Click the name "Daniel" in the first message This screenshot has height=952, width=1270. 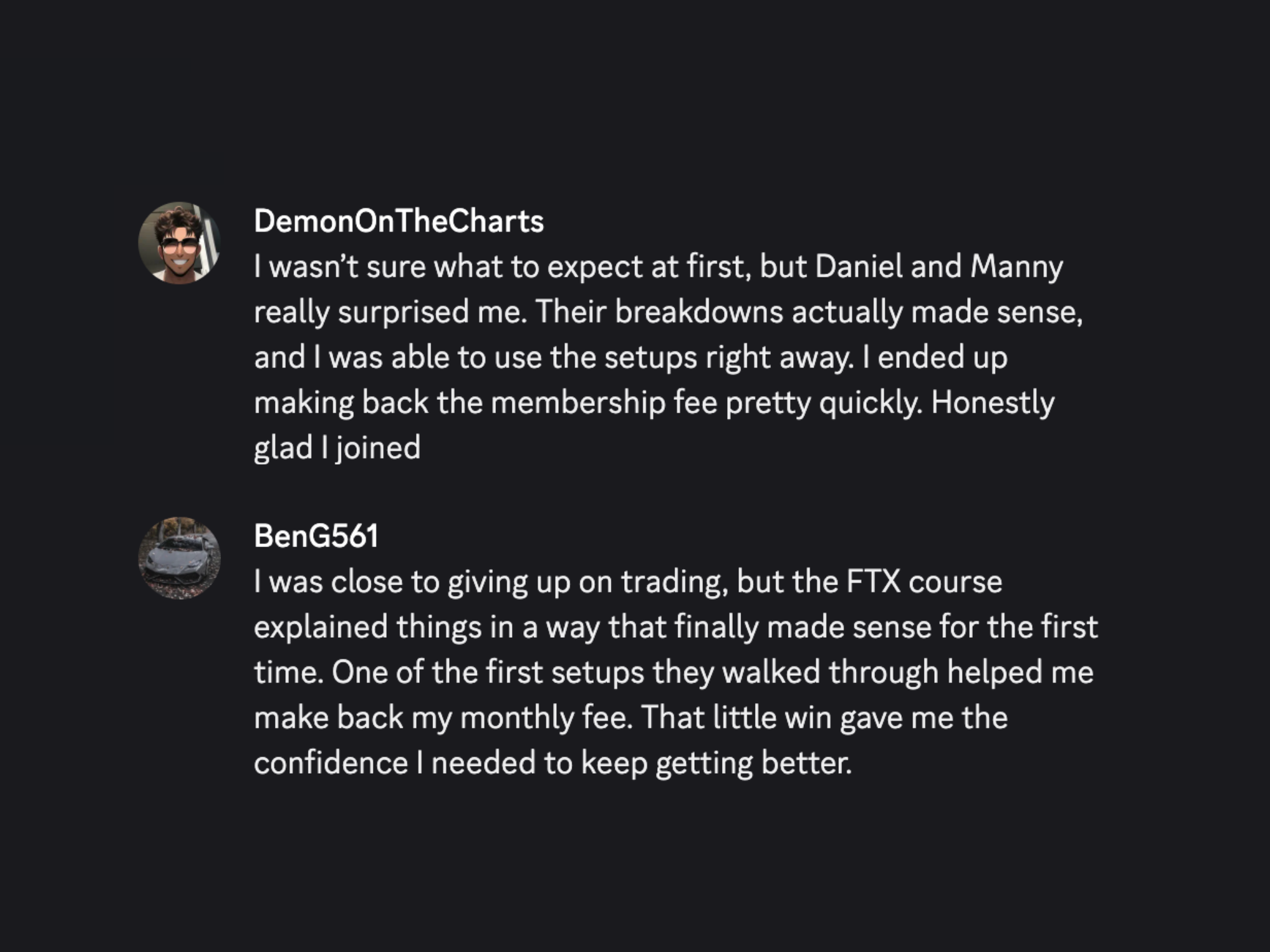coord(859,266)
